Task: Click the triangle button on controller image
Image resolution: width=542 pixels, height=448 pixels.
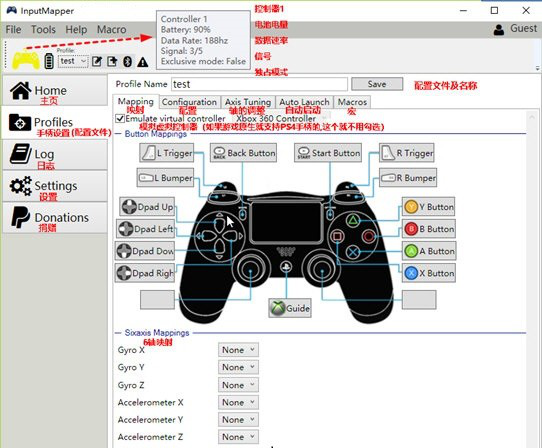Action: pyautogui.click(x=353, y=220)
